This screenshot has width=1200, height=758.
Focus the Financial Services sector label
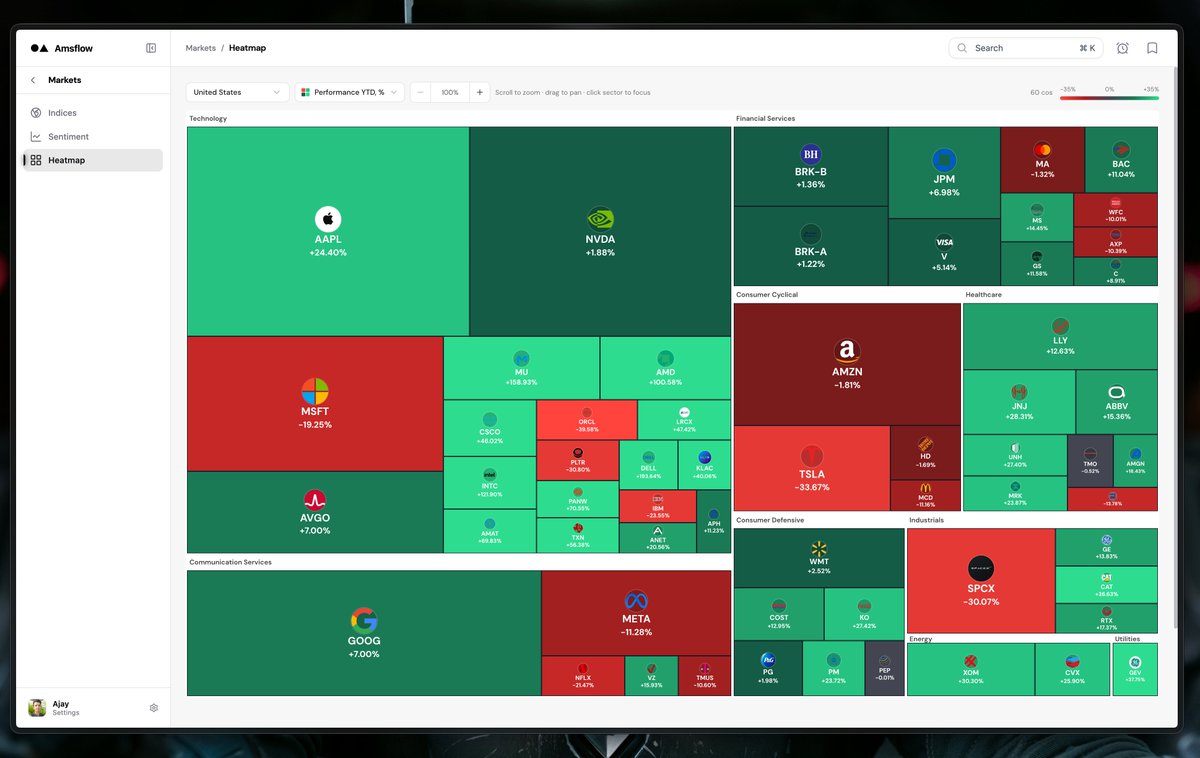[x=765, y=119]
